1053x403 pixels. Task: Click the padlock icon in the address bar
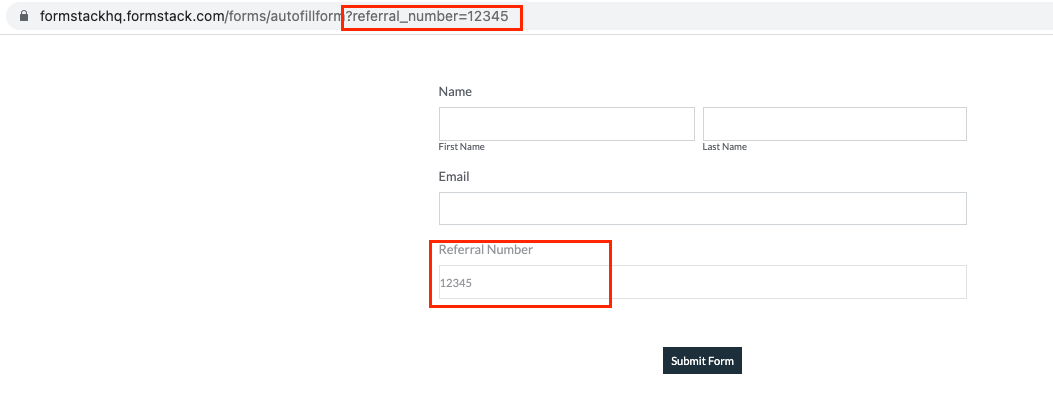click(x=24, y=17)
